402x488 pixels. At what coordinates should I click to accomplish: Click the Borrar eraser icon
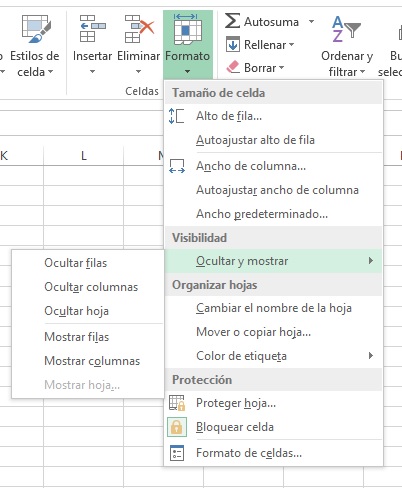click(233, 67)
